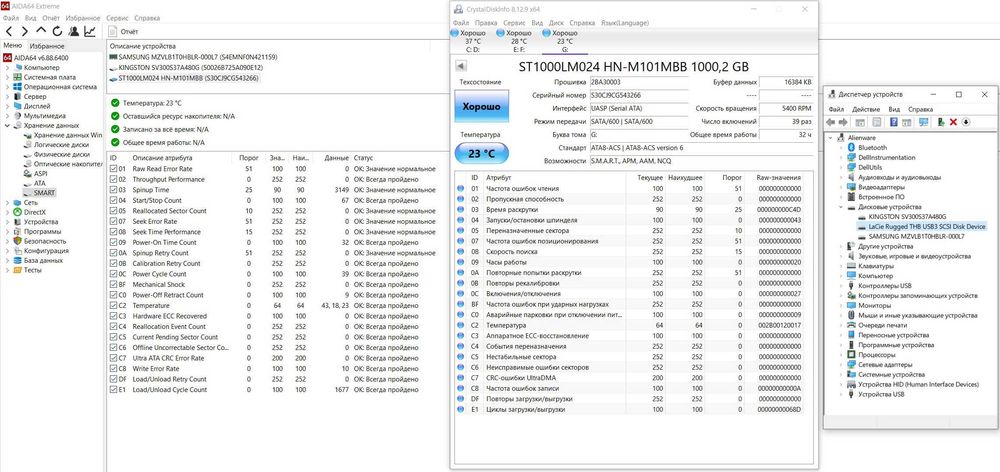Viewport: 1000px width, 472px height.
Task: Open the Сервис menu in CrystalDiskInfo
Action: pos(513,22)
